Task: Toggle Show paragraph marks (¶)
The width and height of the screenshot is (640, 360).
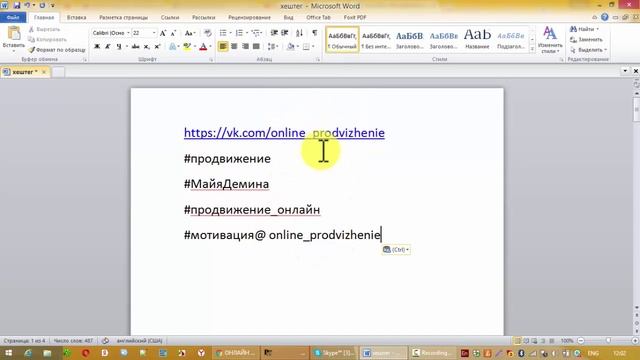Action: (x=314, y=33)
